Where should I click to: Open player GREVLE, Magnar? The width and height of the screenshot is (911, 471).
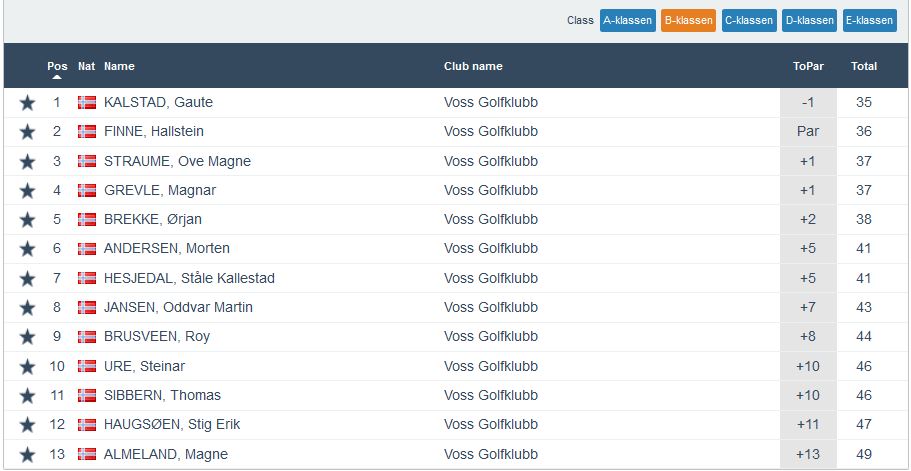click(x=160, y=190)
